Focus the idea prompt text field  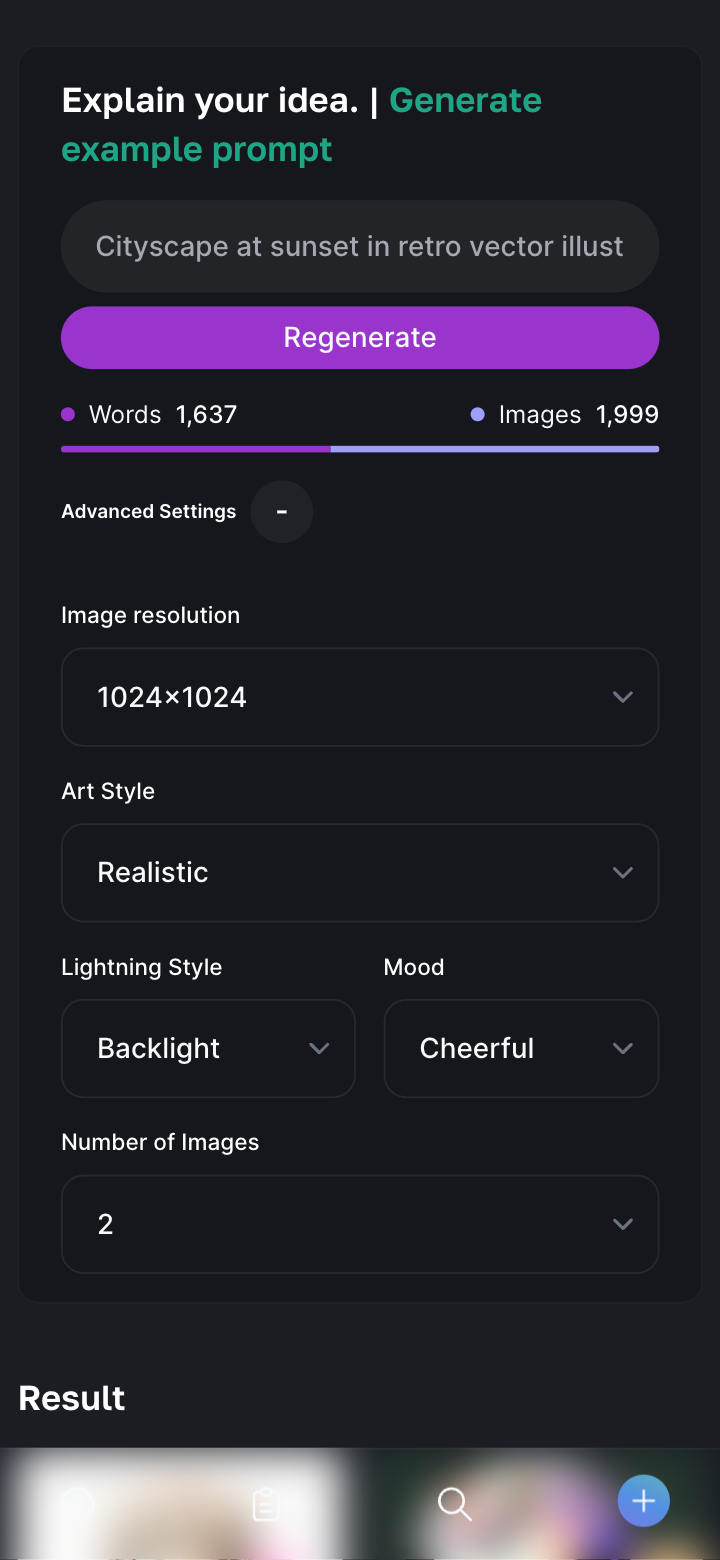(x=360, y=247)
